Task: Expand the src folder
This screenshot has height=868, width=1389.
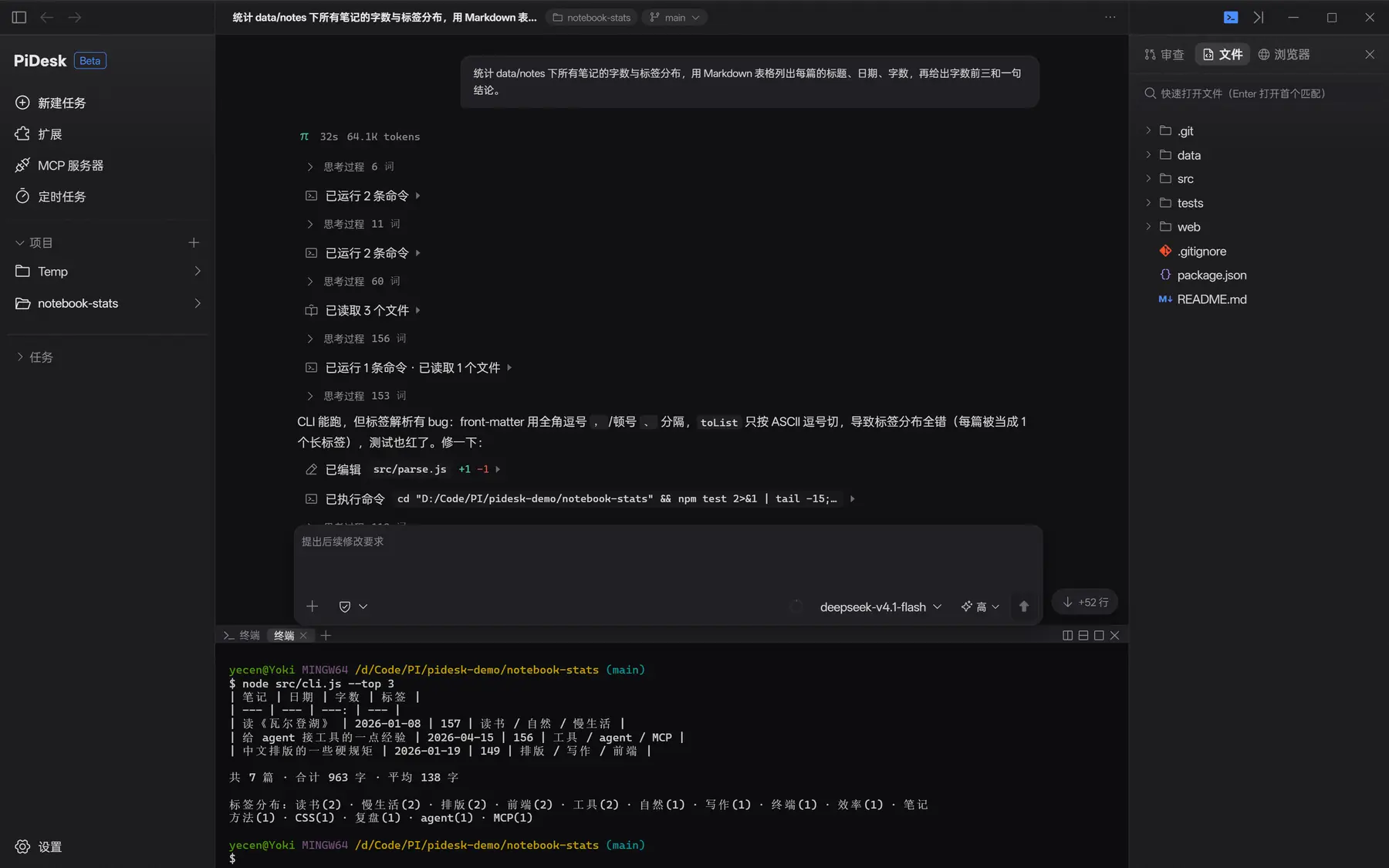Action: coord(1148,179)
